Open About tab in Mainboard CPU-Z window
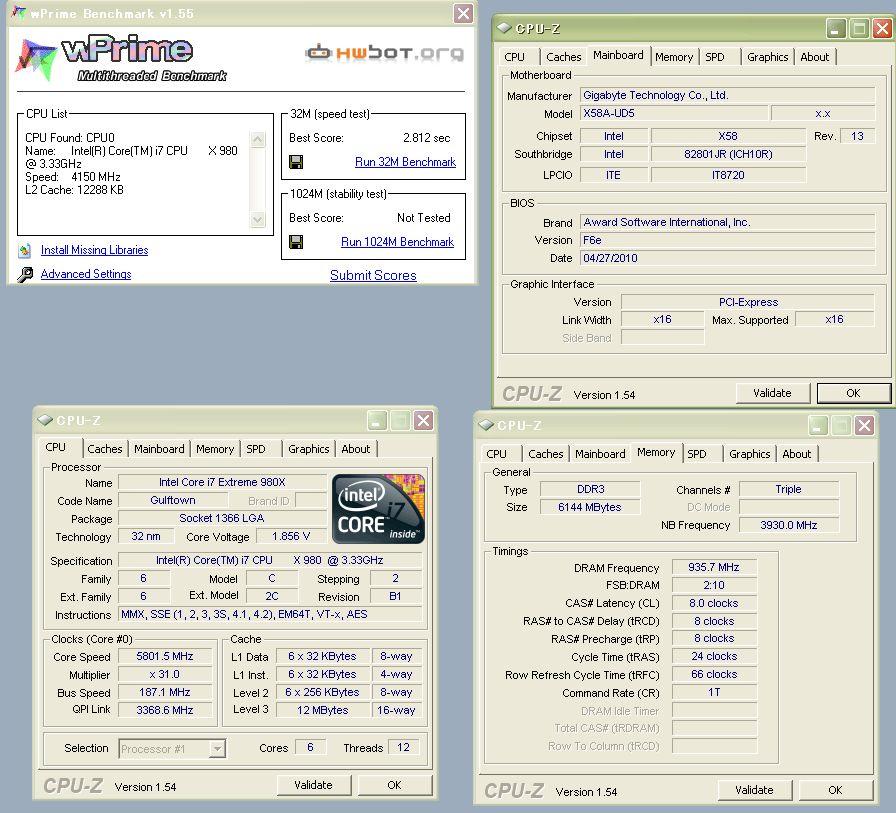 point(815,57)
